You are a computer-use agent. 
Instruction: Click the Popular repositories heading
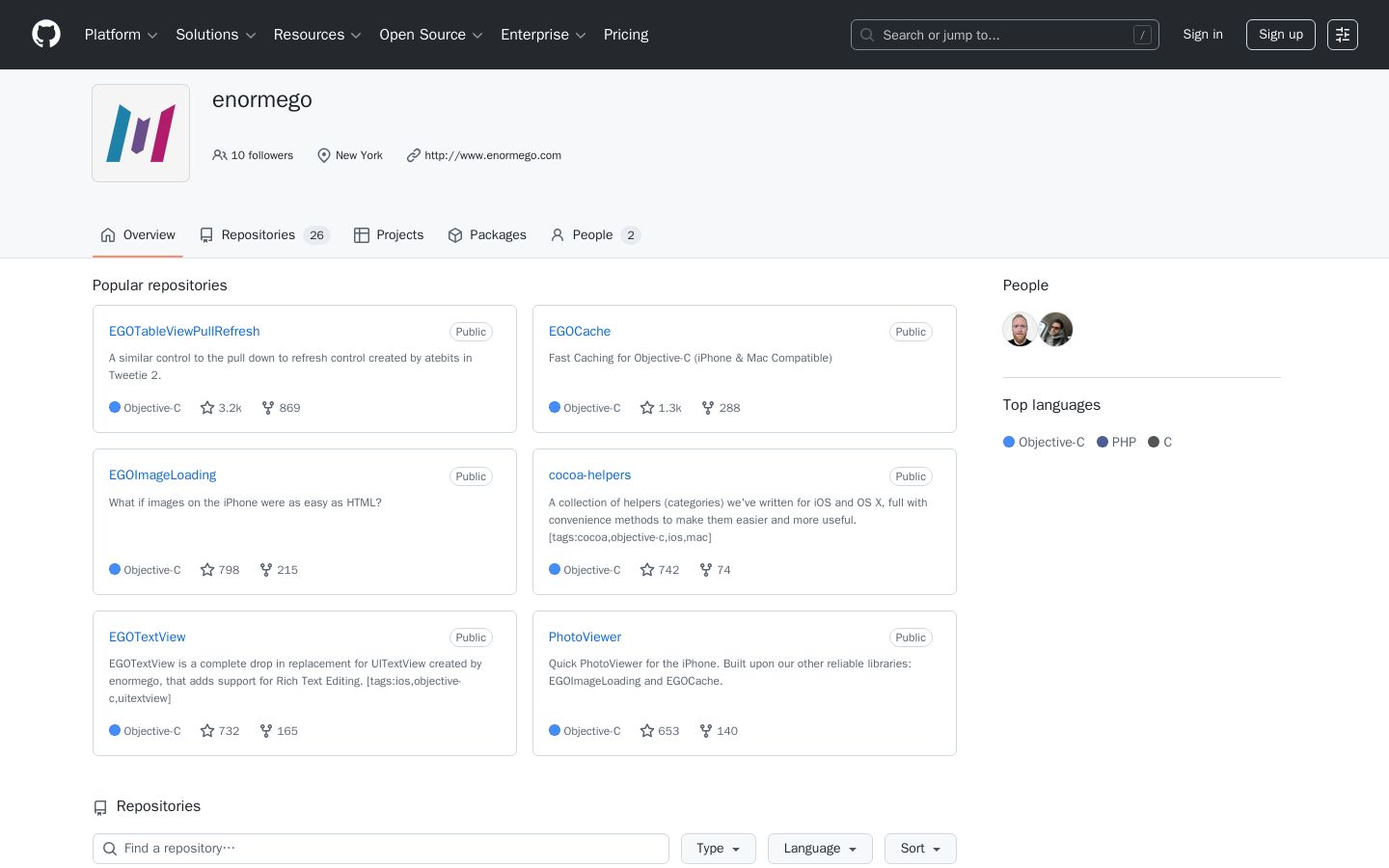click(160, 285)
